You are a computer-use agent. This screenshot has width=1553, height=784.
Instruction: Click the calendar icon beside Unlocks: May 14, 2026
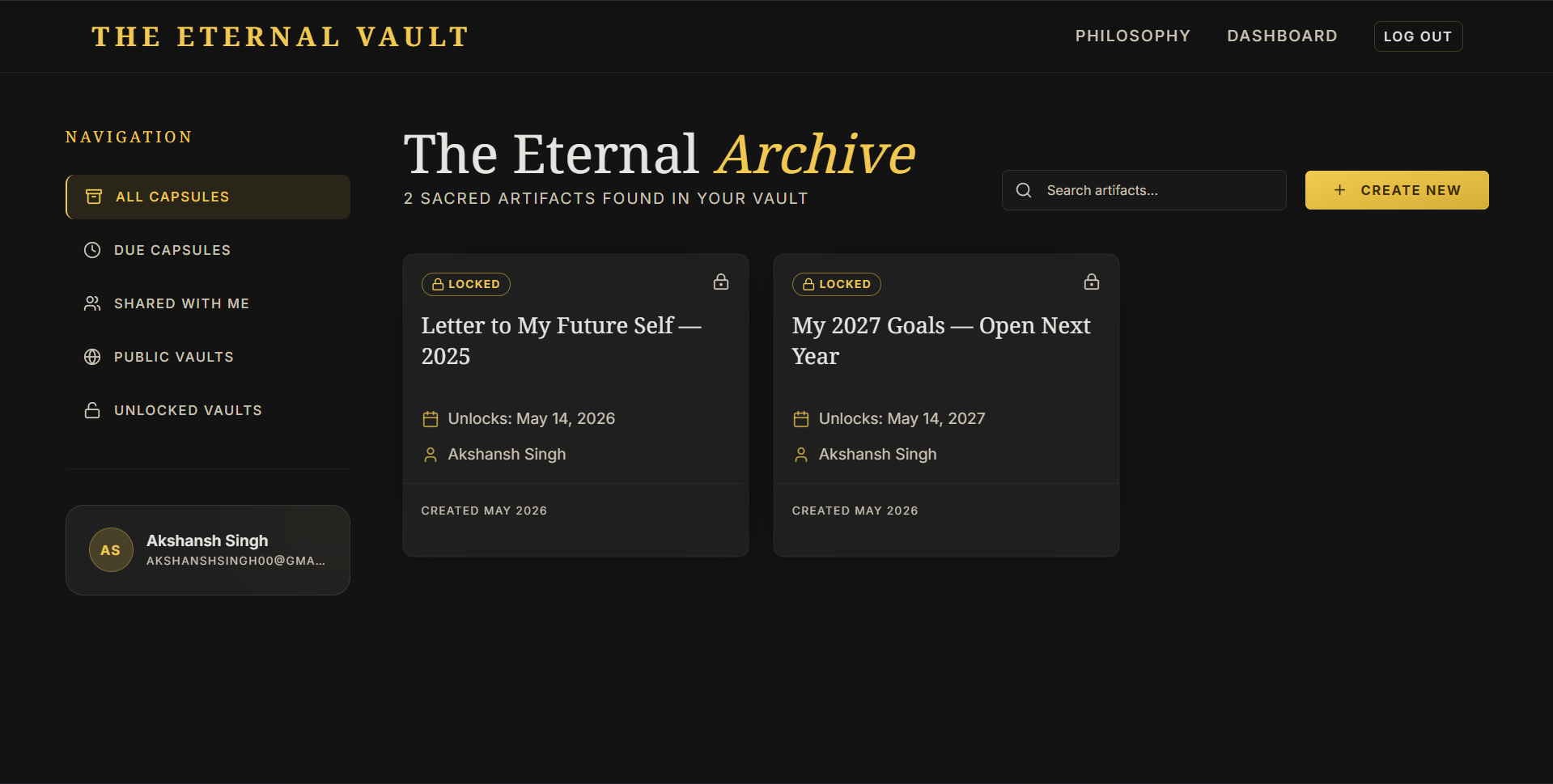tap(431, 419)
